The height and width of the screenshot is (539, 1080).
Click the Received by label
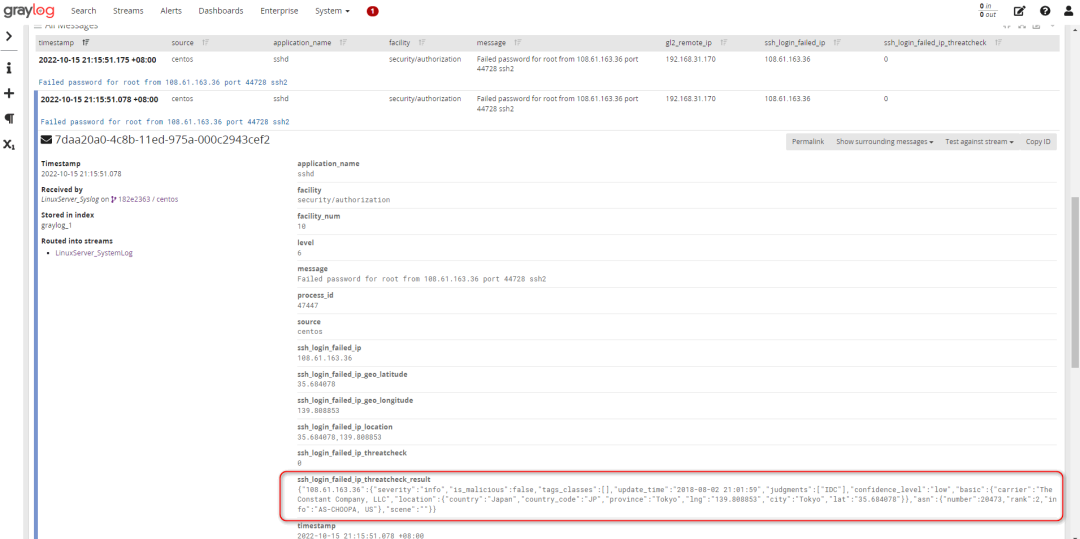(x=62, y=189)
